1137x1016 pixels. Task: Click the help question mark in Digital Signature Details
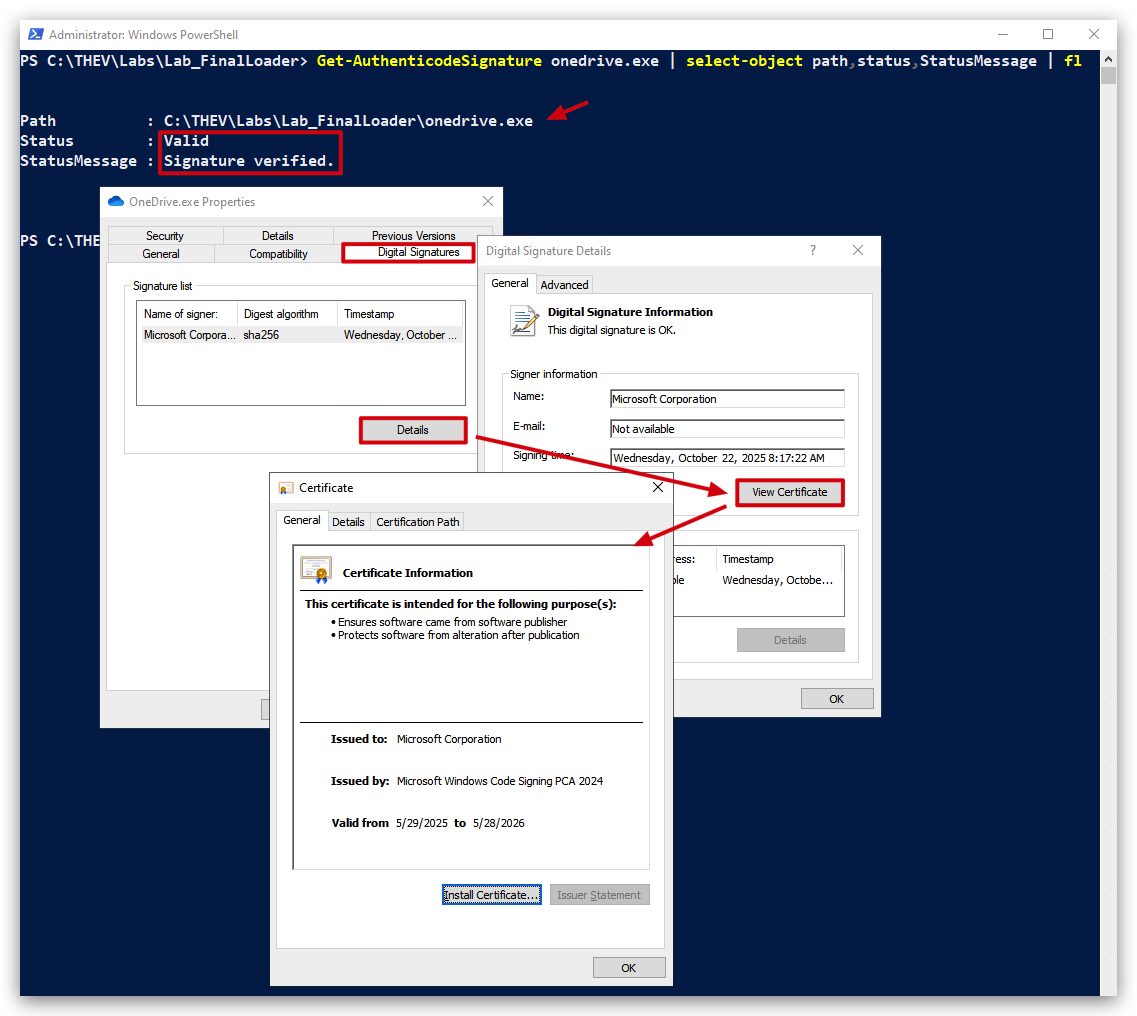[x=813, y=250]
